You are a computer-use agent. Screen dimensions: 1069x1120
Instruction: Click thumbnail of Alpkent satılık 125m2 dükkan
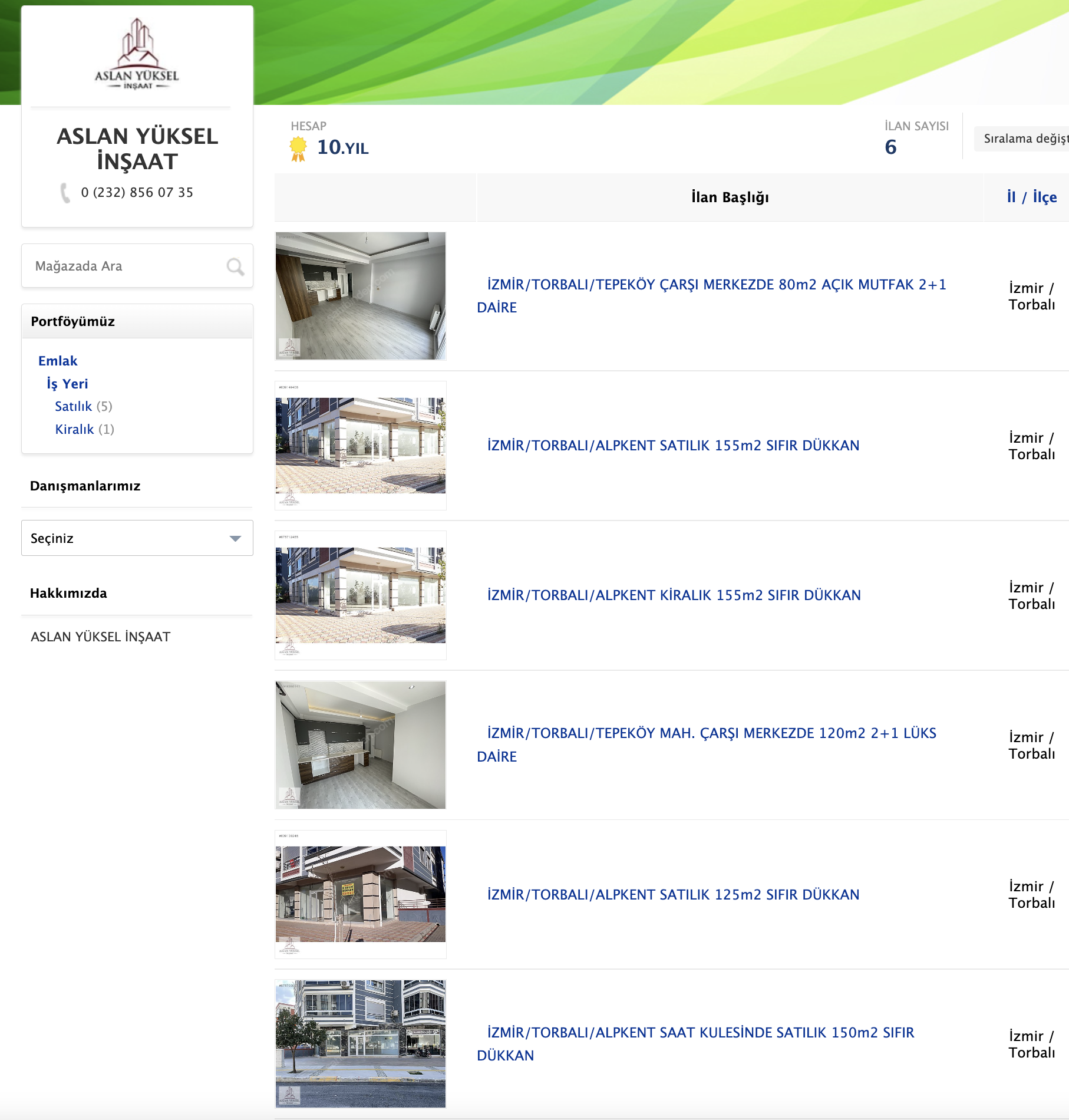pos(361,894)
